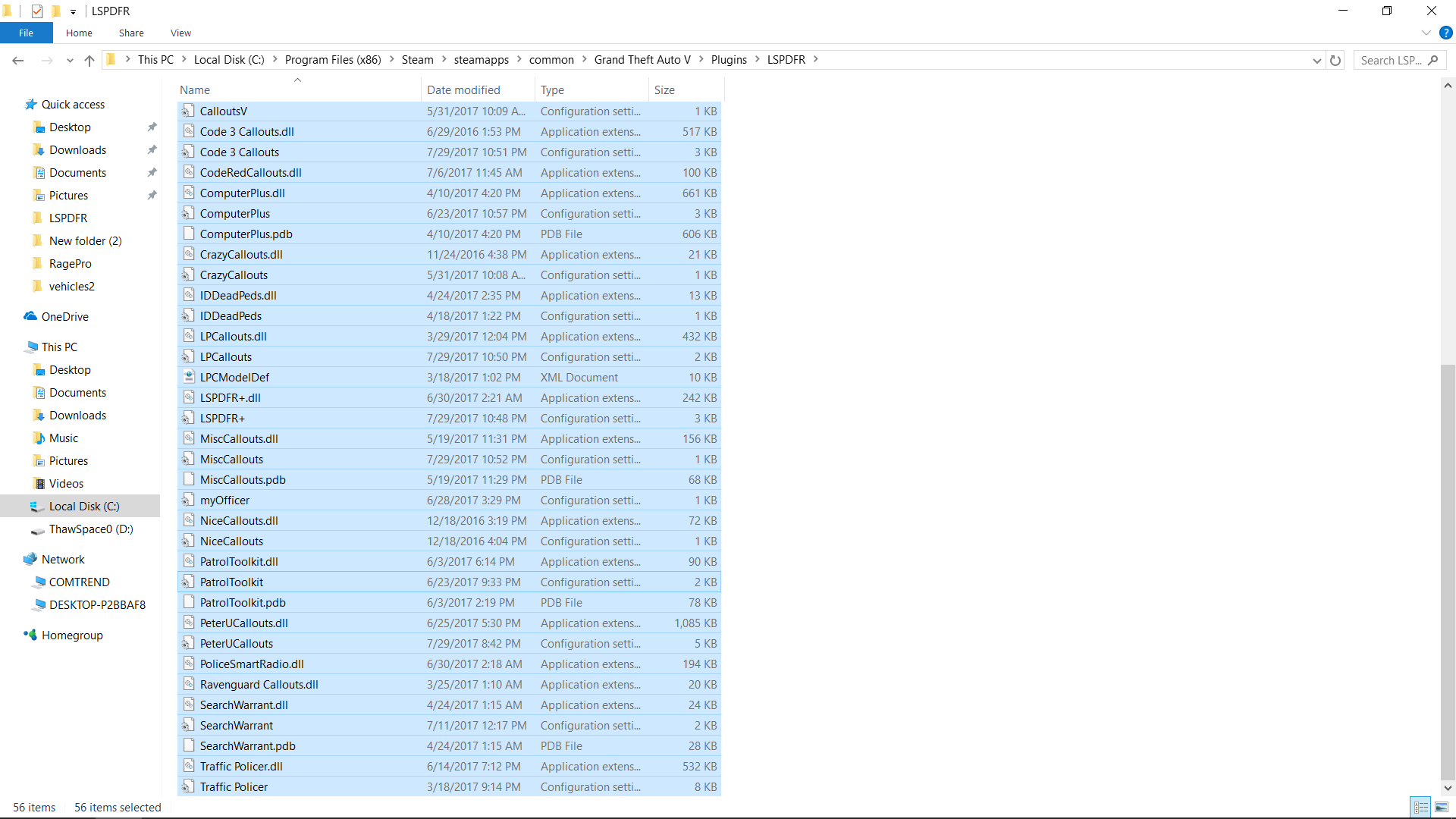Expand the breadcrumb chevron after Plugins
The width and height of the screenshot is (1456, 819).
757,59
